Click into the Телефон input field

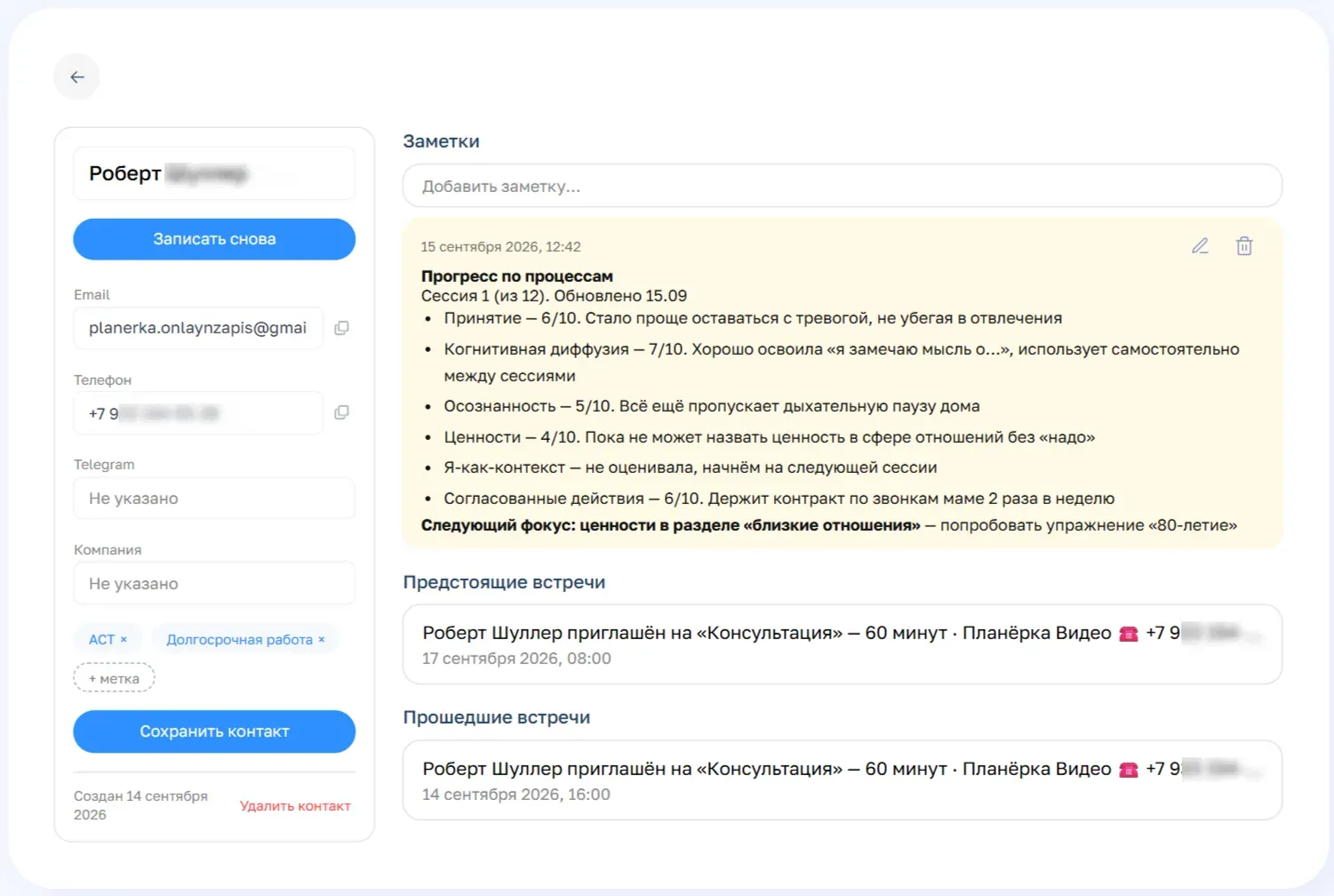coord(198,413)
